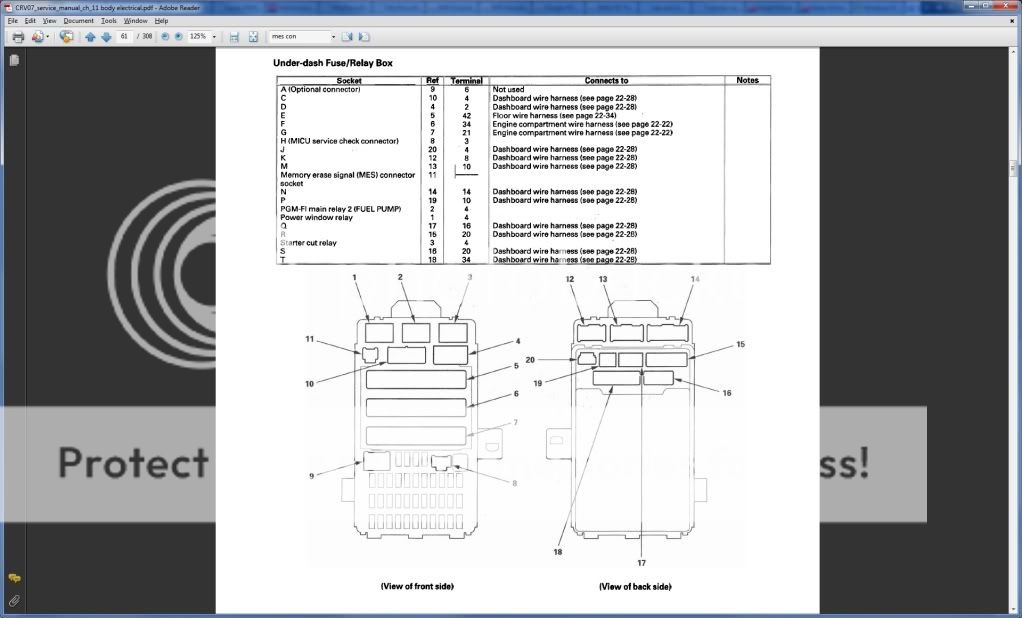1022x618 pixels.
Task: Click the find box containing 'mes con'
Action: pyautogui.click(x=298, y=37)
